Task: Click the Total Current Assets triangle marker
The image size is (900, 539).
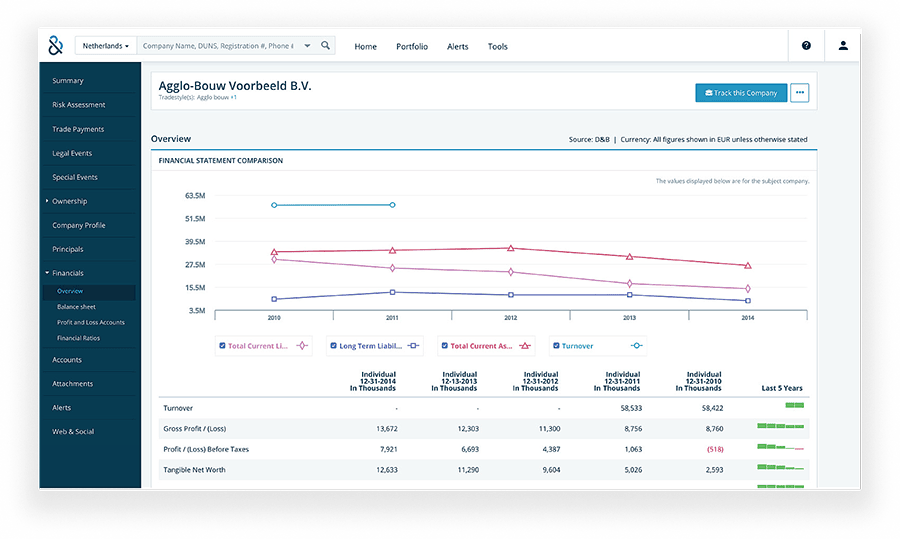Action: (x=525, y=346)
